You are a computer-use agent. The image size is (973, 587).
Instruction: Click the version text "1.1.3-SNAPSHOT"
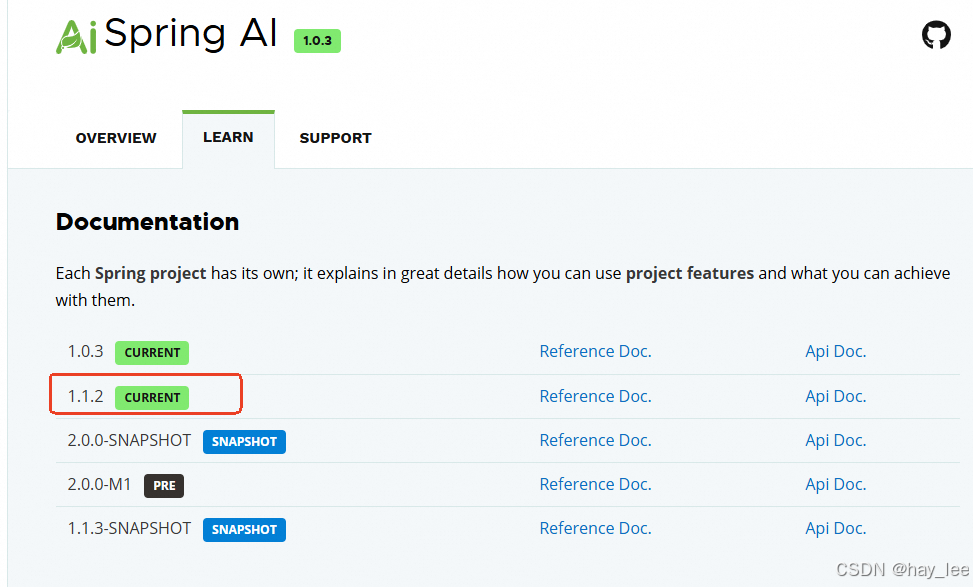click(x=129, y=528)
